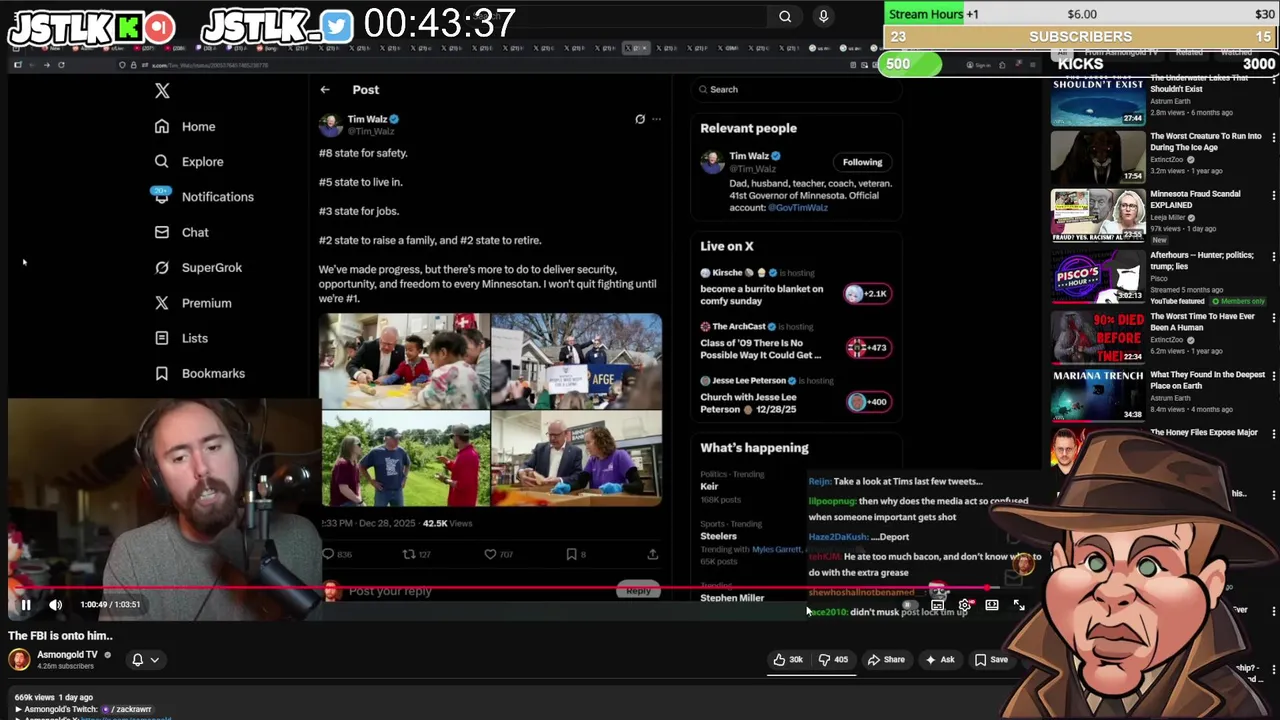This screenshot has height=720, width=1280.
Task: Click the X logo in the sidebar
Action: (x=162, y=91)
